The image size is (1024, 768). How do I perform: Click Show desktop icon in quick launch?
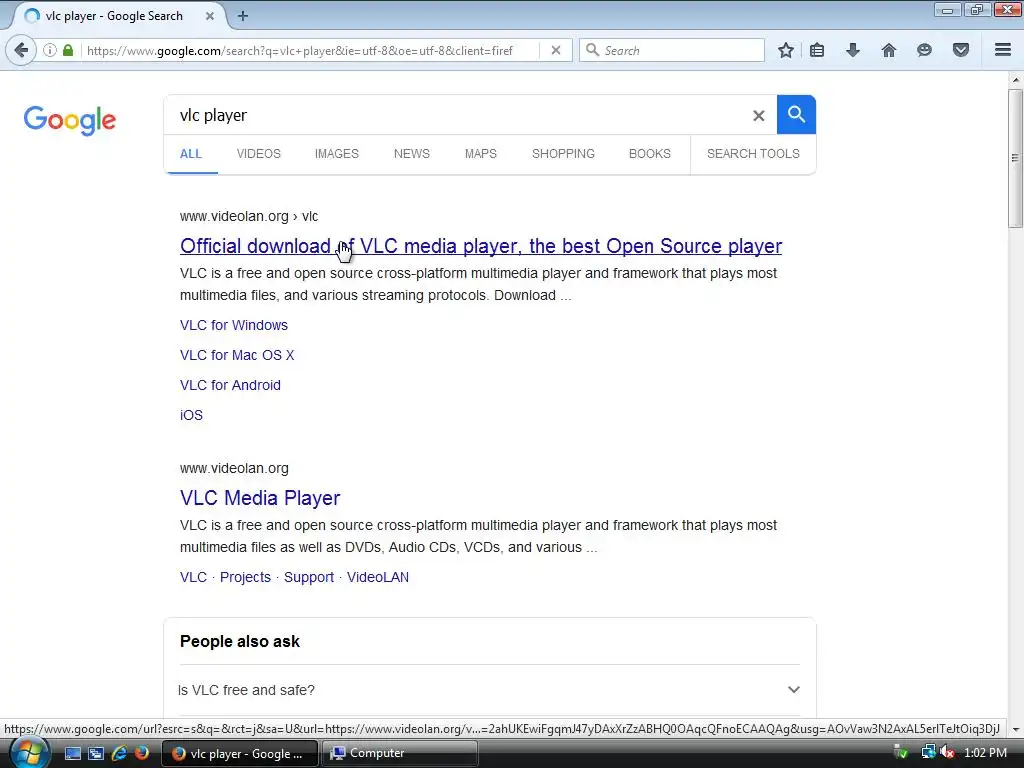click(x=72, y=753)
